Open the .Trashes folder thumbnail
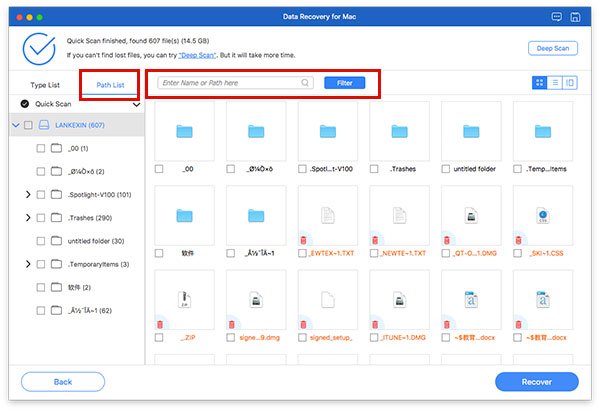Screen dimensions: 600x411 [x=399, y=131]
